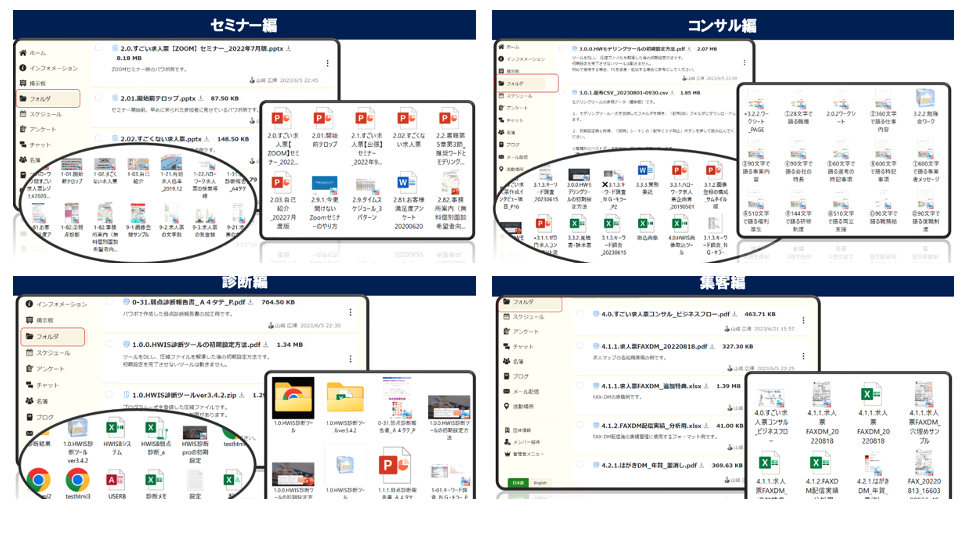Open thumbnail 2.9.1.今更聞けないZoomセミナーのやり方

(x=324, y=184)
